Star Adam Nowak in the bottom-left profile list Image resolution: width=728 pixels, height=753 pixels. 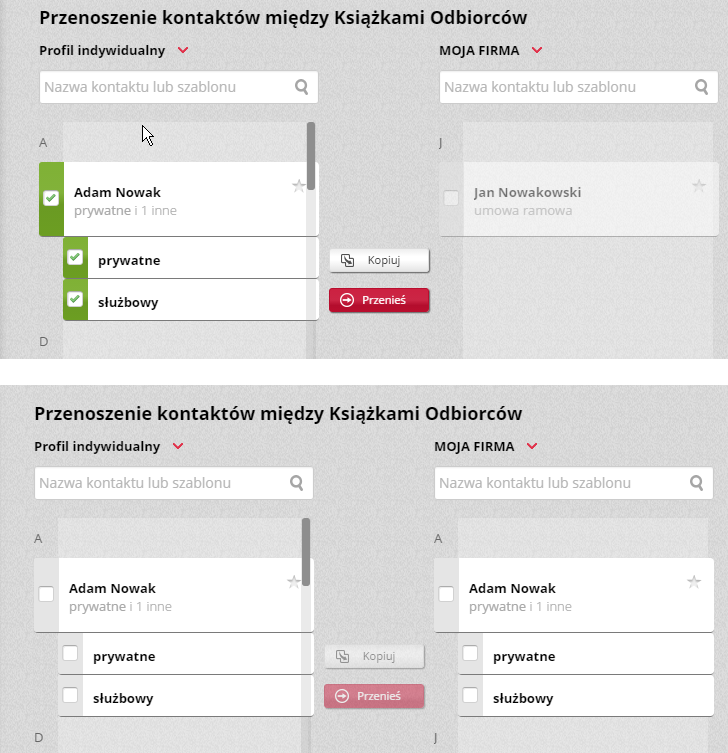coord(294,582)
